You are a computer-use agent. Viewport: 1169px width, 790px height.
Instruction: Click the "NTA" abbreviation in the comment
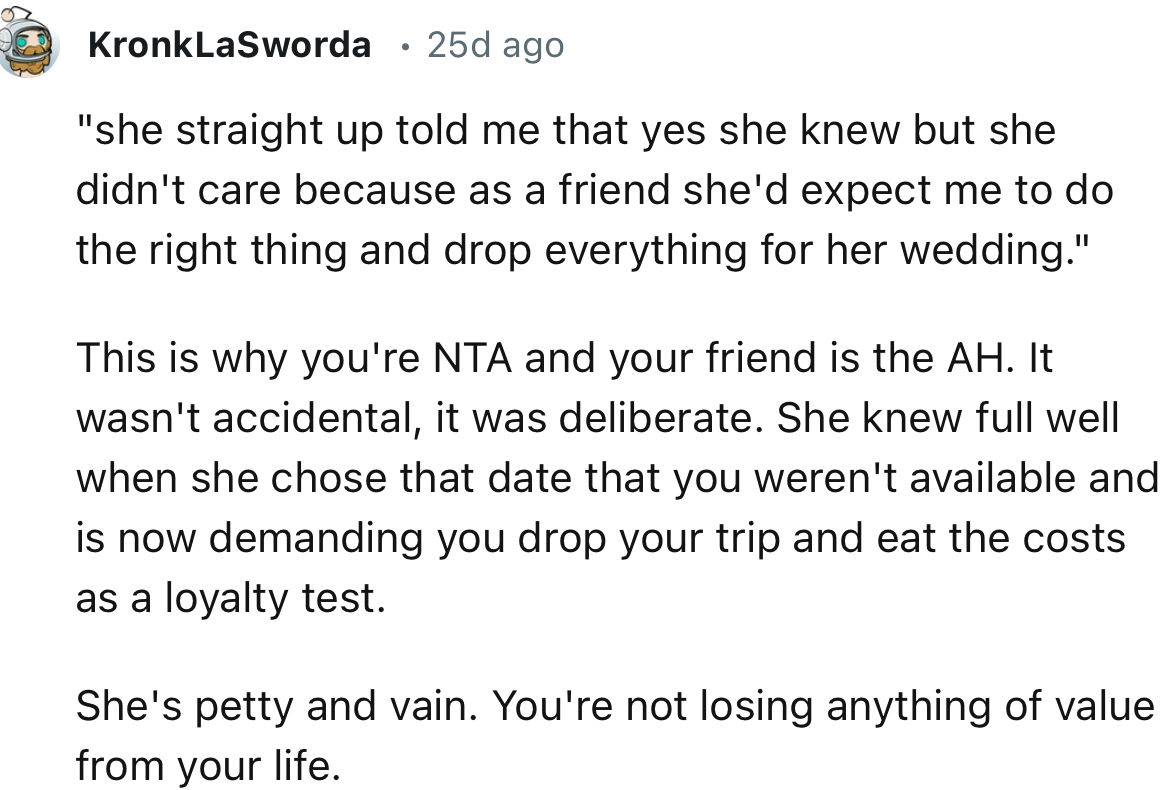(x=476, y=359)
